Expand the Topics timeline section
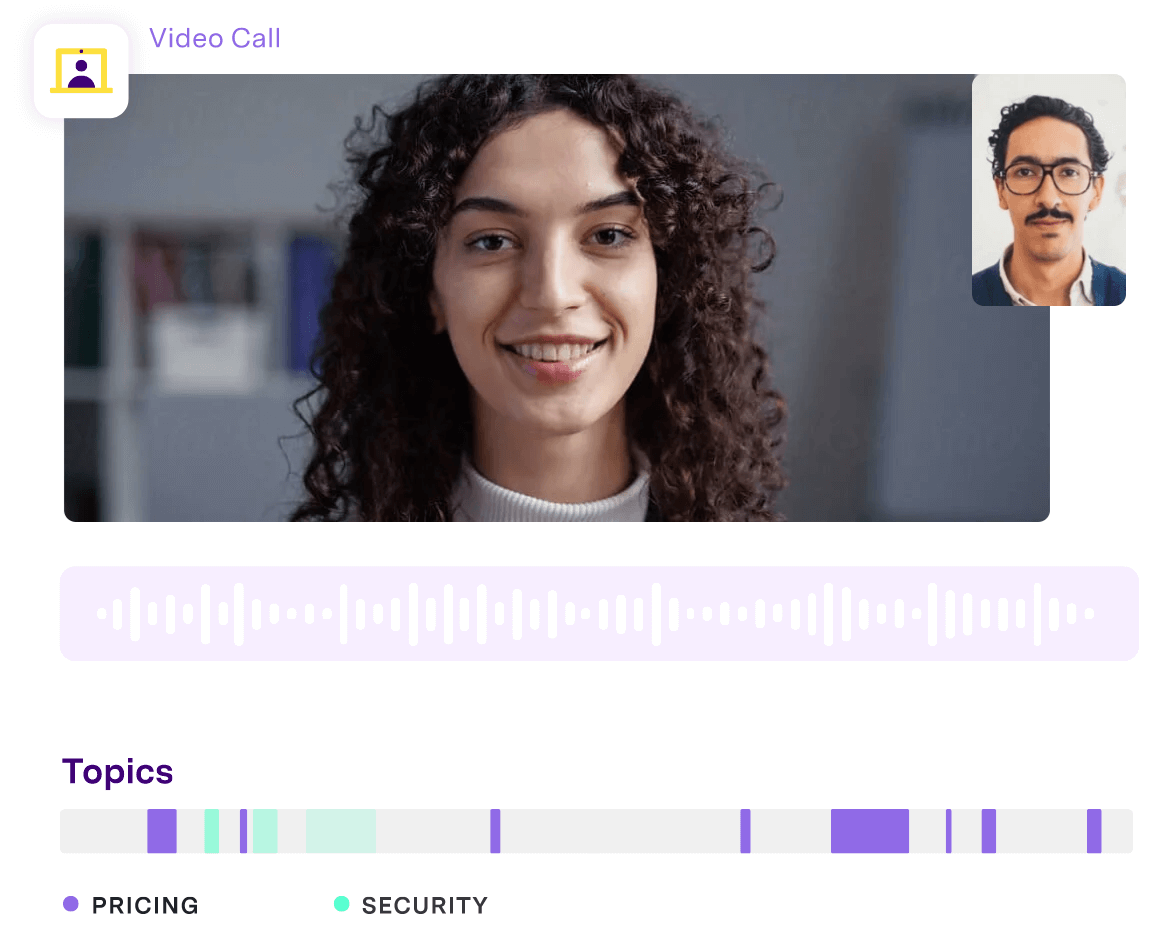Screen dimensions: 1166x944 [x=117, y=771]
